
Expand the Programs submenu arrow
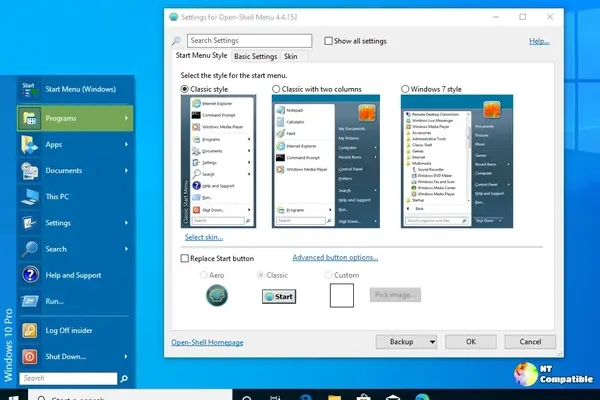[126, 118]
